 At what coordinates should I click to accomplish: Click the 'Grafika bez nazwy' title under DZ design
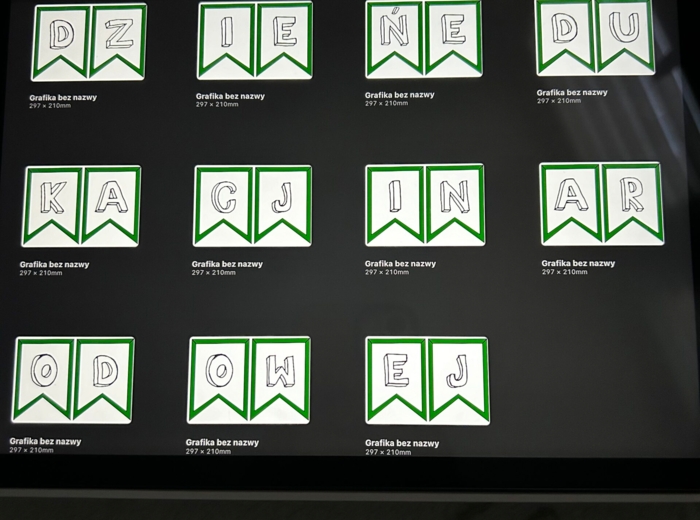(63, 97)
